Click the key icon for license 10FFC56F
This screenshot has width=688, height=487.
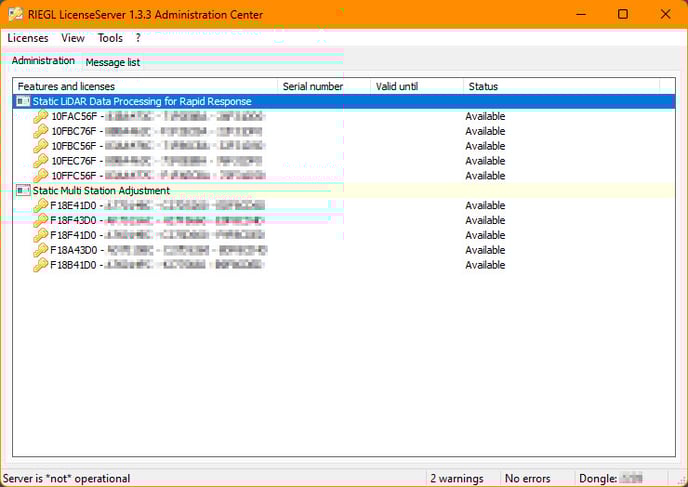coord(40,176)
